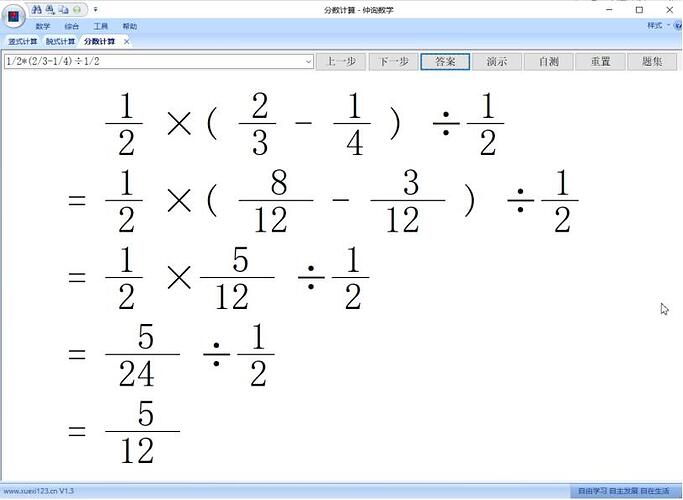
Task: Click the www.xuexi123.cn status bar text
Action: click(x=39, y=491)
